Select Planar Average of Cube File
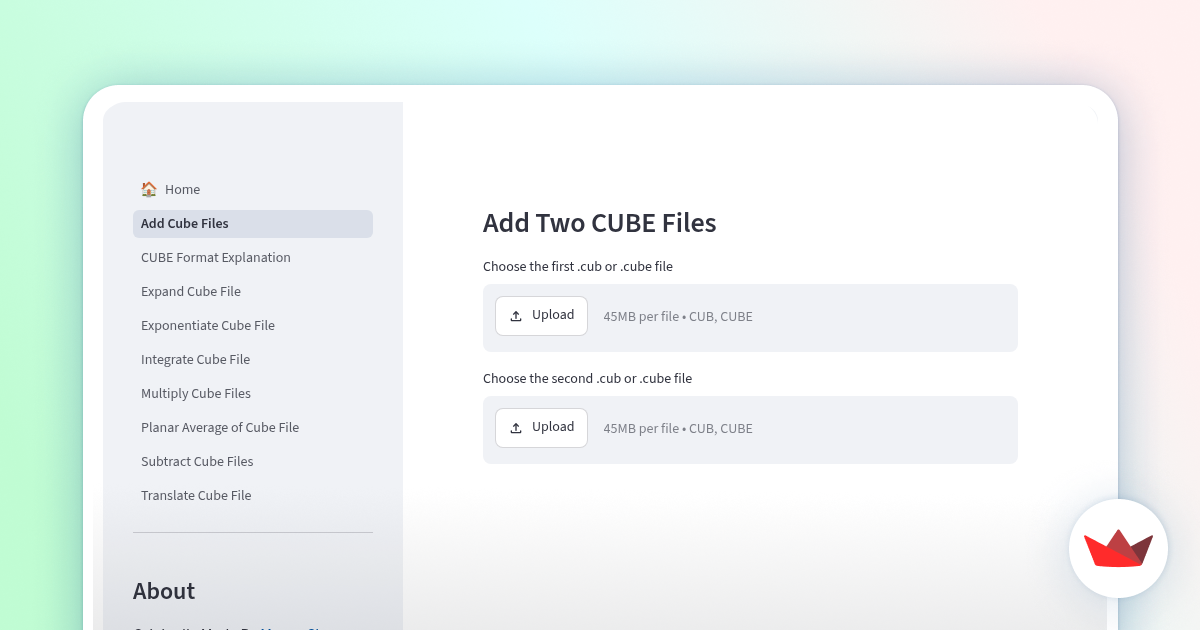 tap(252, 428)
